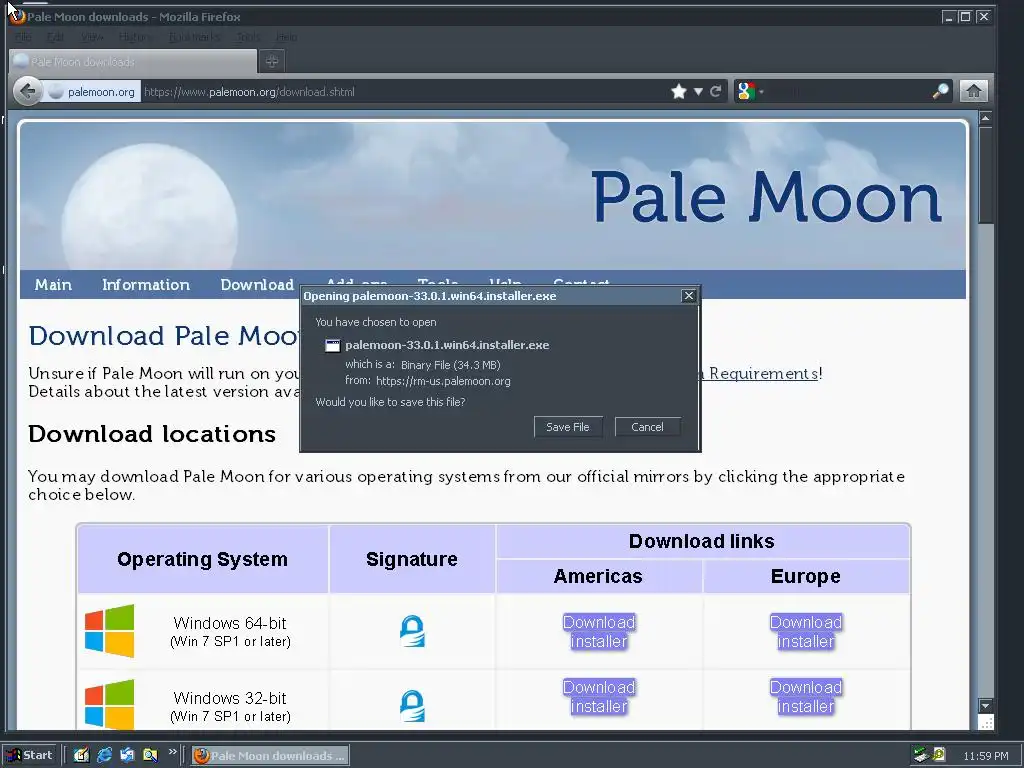Open the Start menu

tap(31, 755)
